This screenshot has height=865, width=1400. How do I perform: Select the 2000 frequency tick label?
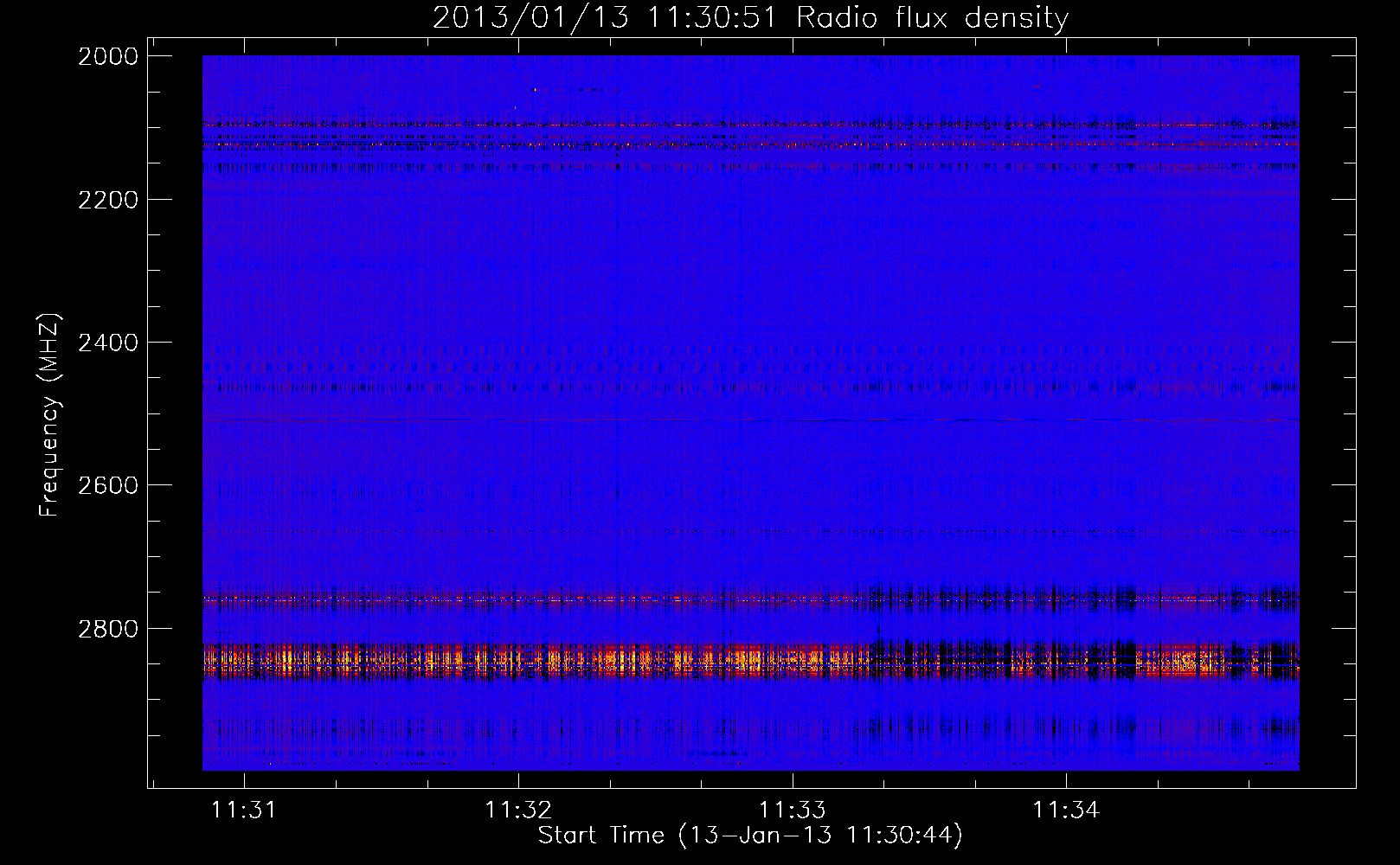pyautogui.click(x=108, y=56)
